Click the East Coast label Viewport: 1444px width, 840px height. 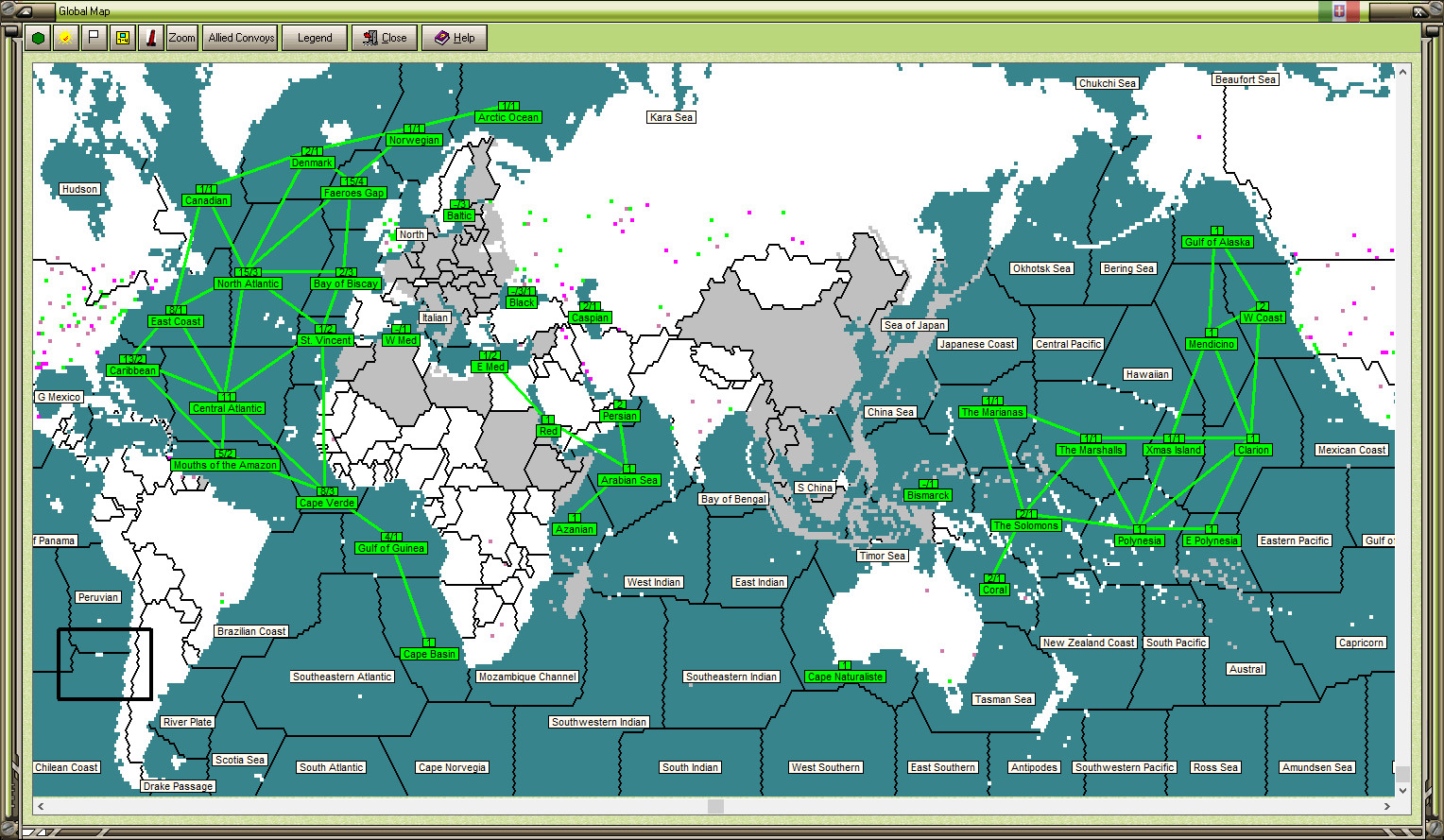click(x=176, y=321)
